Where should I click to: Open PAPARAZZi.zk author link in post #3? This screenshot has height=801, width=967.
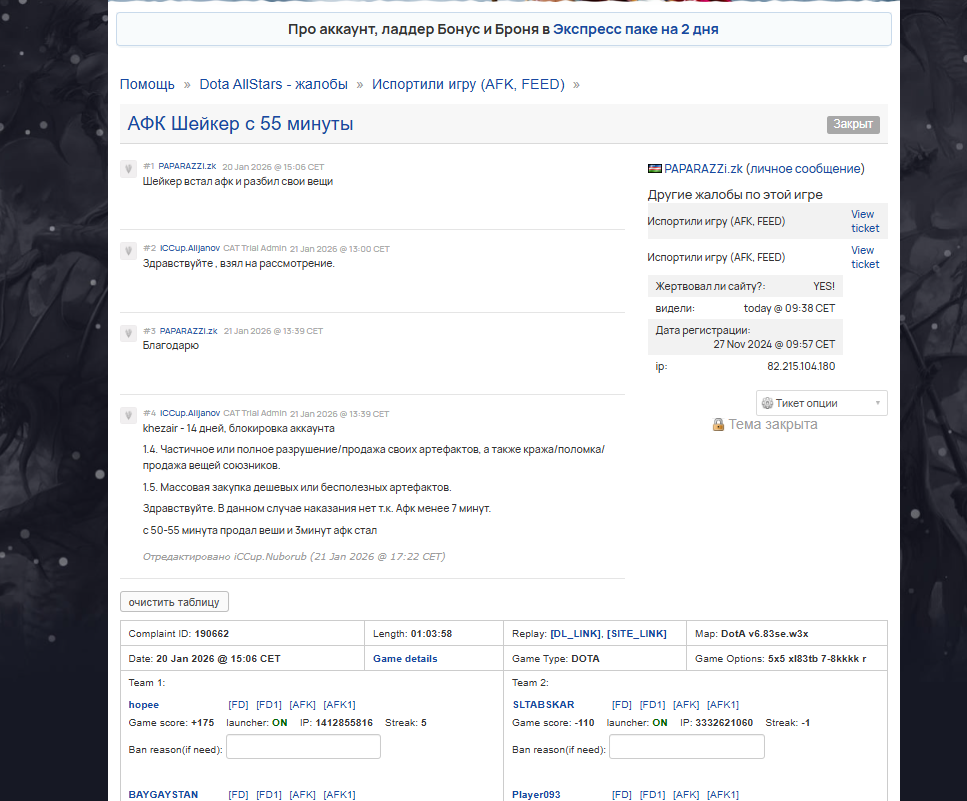pyautogui.click(x=189, y=331)
